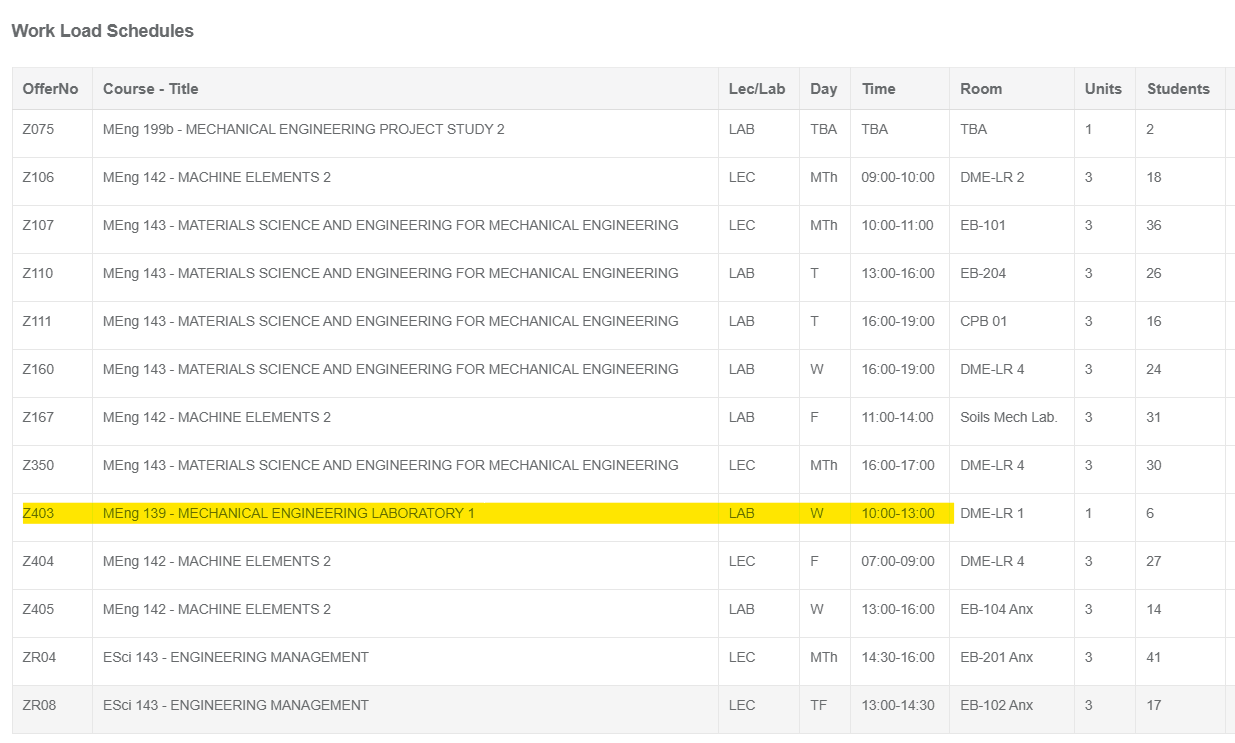
Task: Click the Z106 Machine Elements 2 title
Action: coord(216,177)
